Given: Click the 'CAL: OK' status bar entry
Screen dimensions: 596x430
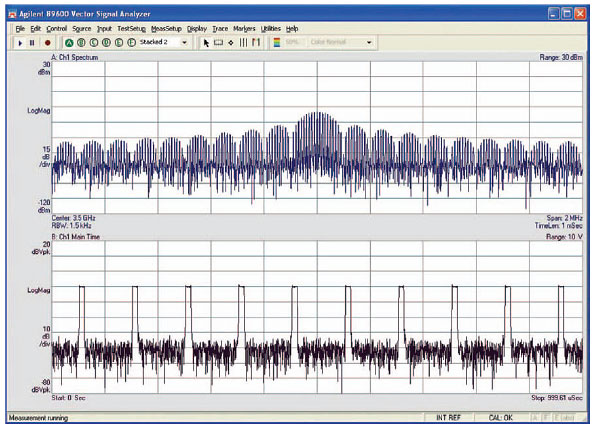Looking at the screenshot, I should coord(501,418).
